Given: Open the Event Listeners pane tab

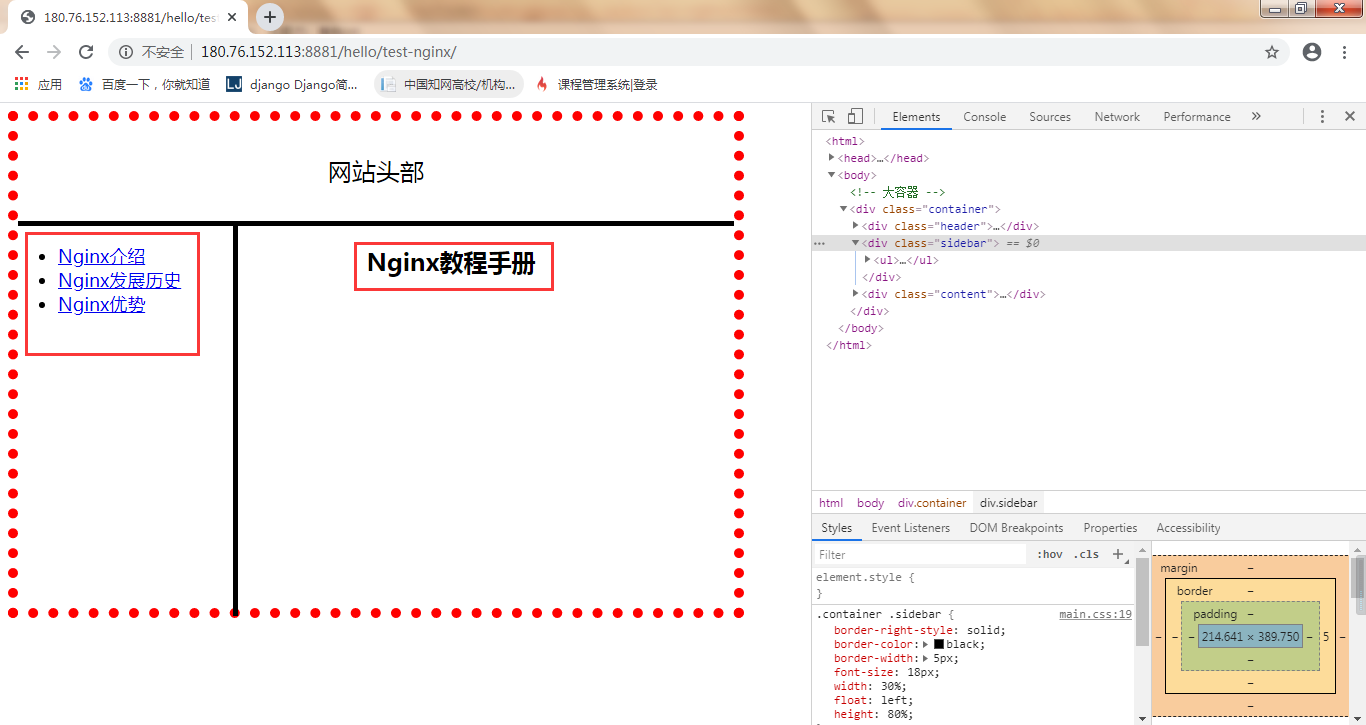Looking at the screenshot, I should [910, 528].
